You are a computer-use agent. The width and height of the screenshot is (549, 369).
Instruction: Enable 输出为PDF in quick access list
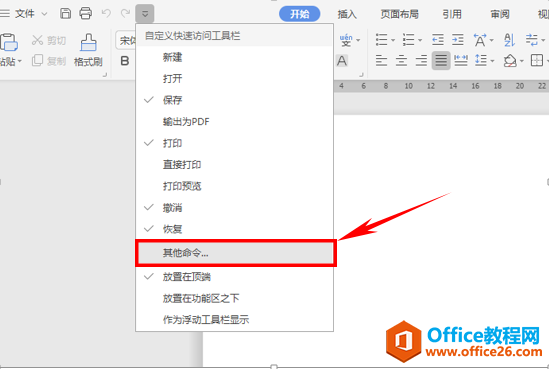coord(234,121)
